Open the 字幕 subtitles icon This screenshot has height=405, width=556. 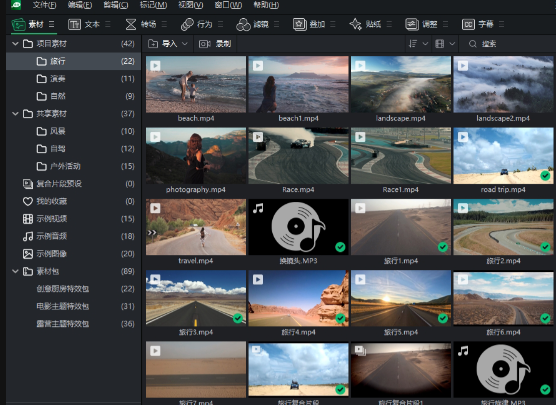point(468,24)
